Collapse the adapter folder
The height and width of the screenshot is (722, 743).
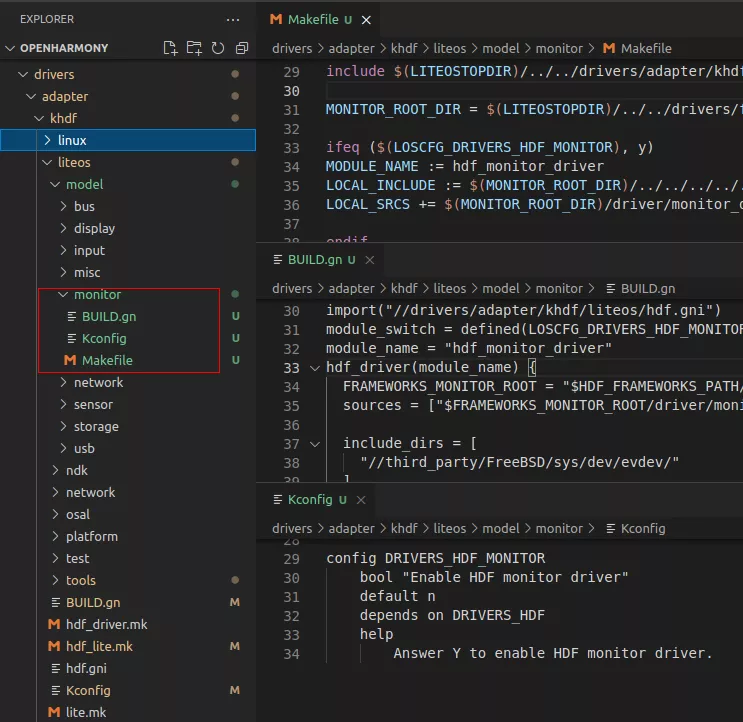128,96
